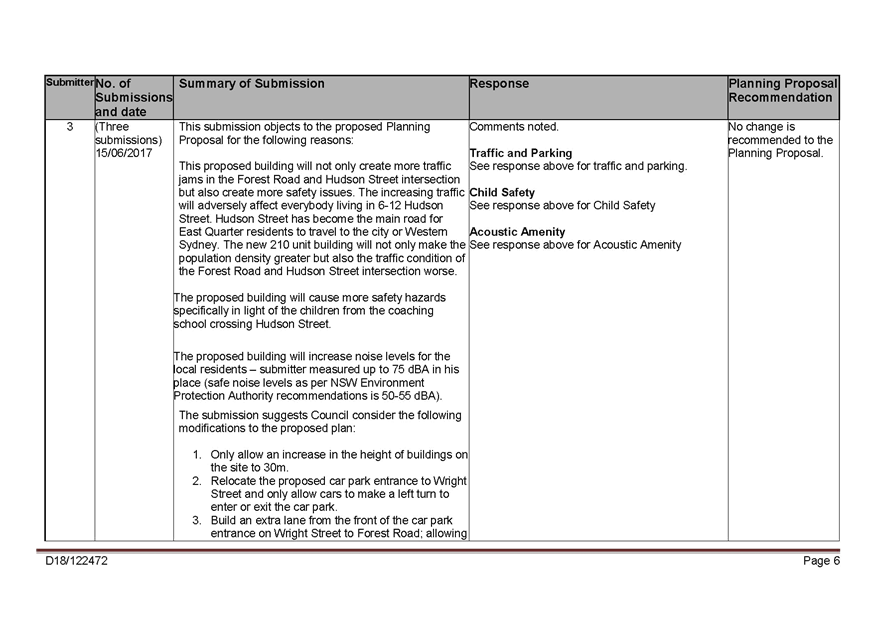874x618 pixels.
Task: Click the Page 6 footer label
Action: tap(821, 561)
